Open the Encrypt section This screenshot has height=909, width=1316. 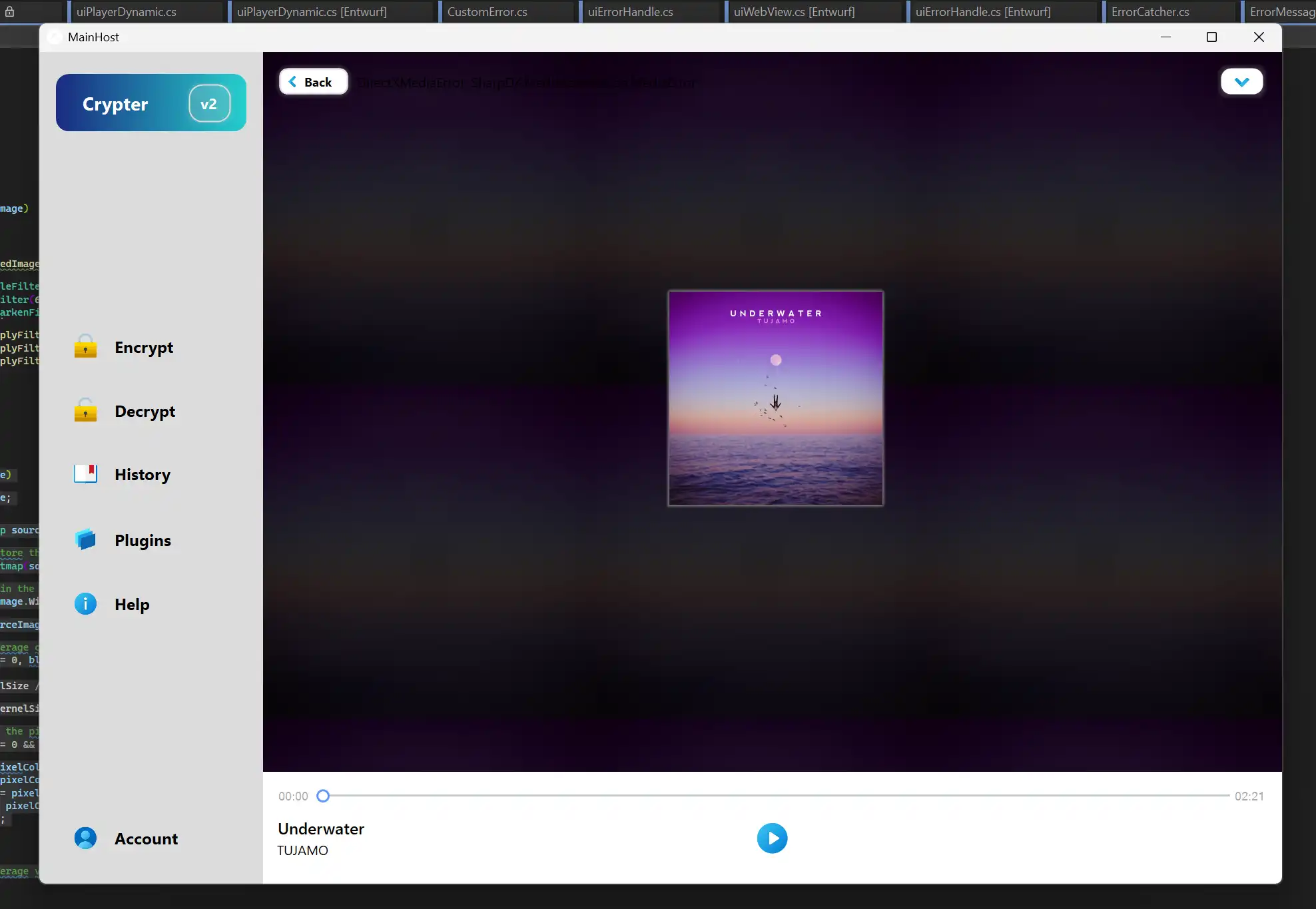click(144, 347)
